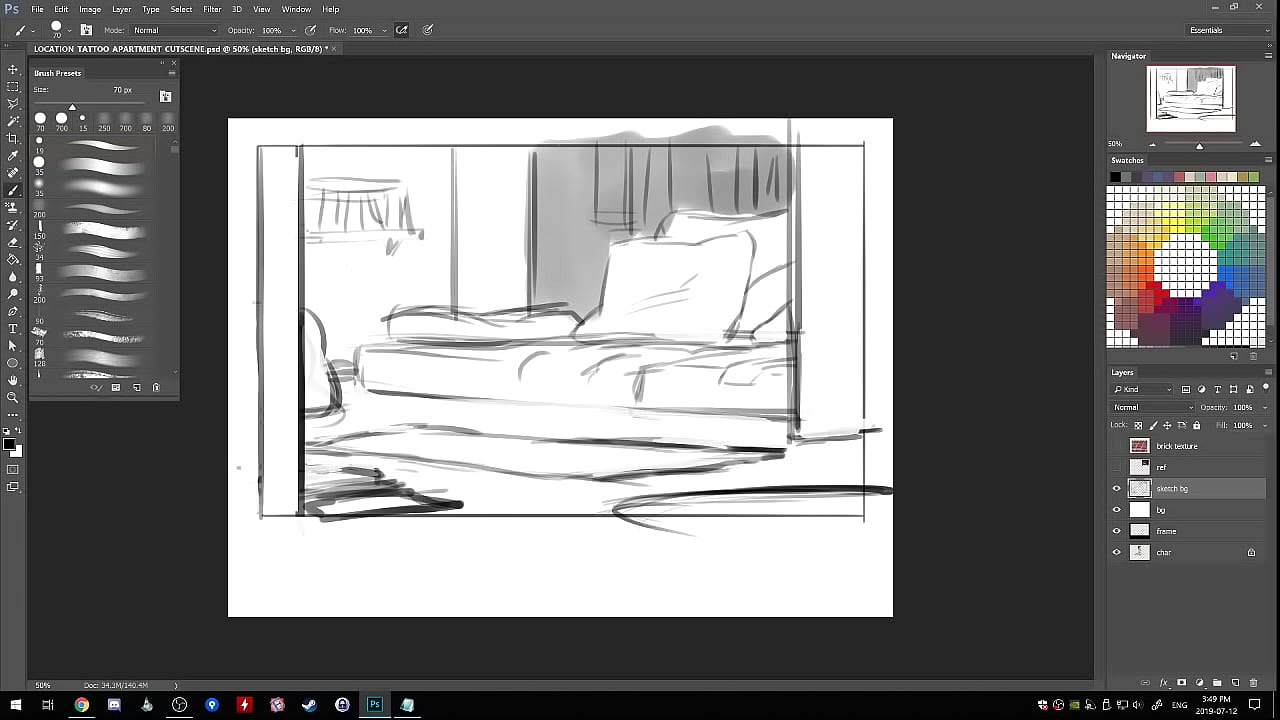
Task: Click the Navigator preview thumbnail
Action: pyautogui.click(x=1190, y=98)
